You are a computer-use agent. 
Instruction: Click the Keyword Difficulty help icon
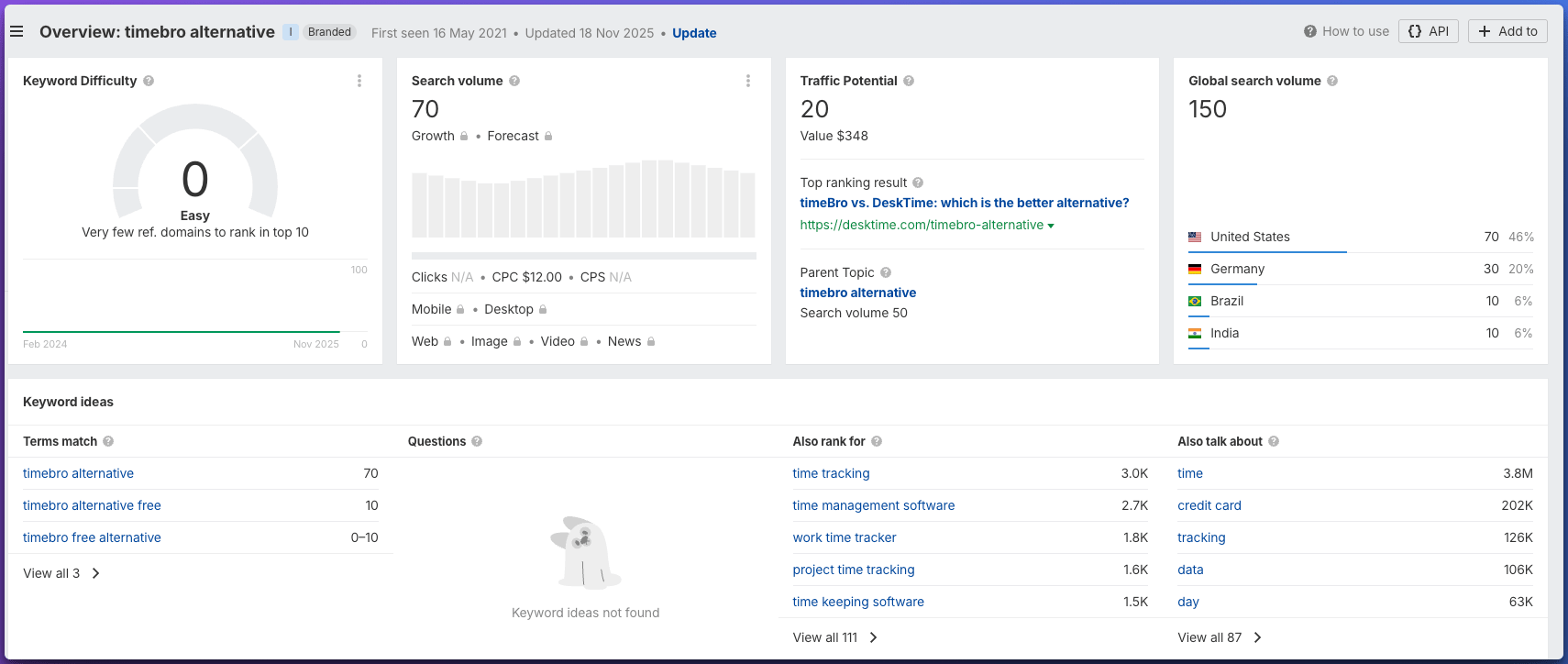(149, 81)
